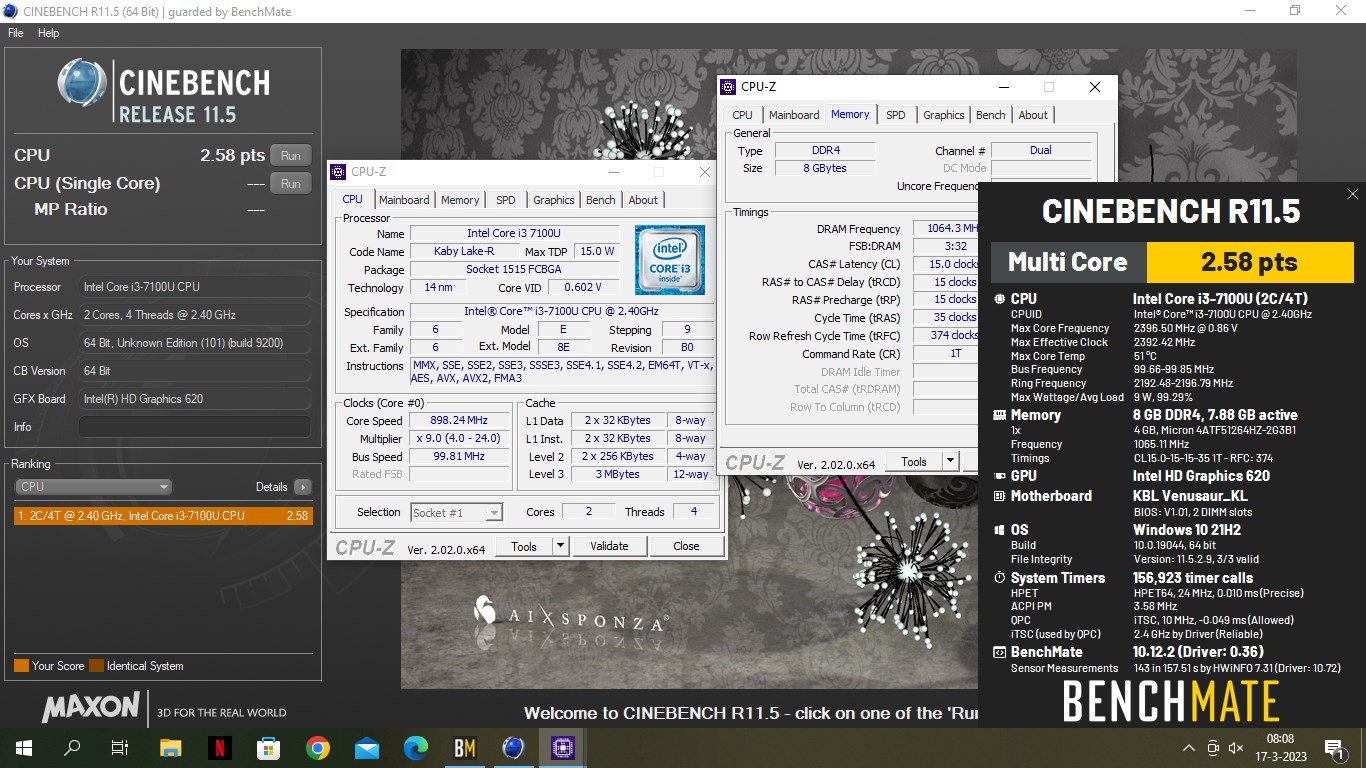This screenshot has height=768, width=1366.
Task: Click the Intel Core i3 inside logo
Action: [670, 260]
